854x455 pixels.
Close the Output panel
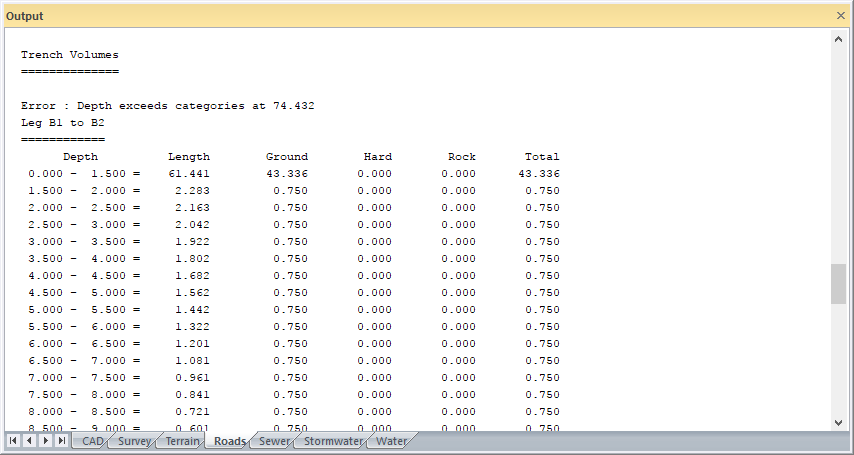840,16
